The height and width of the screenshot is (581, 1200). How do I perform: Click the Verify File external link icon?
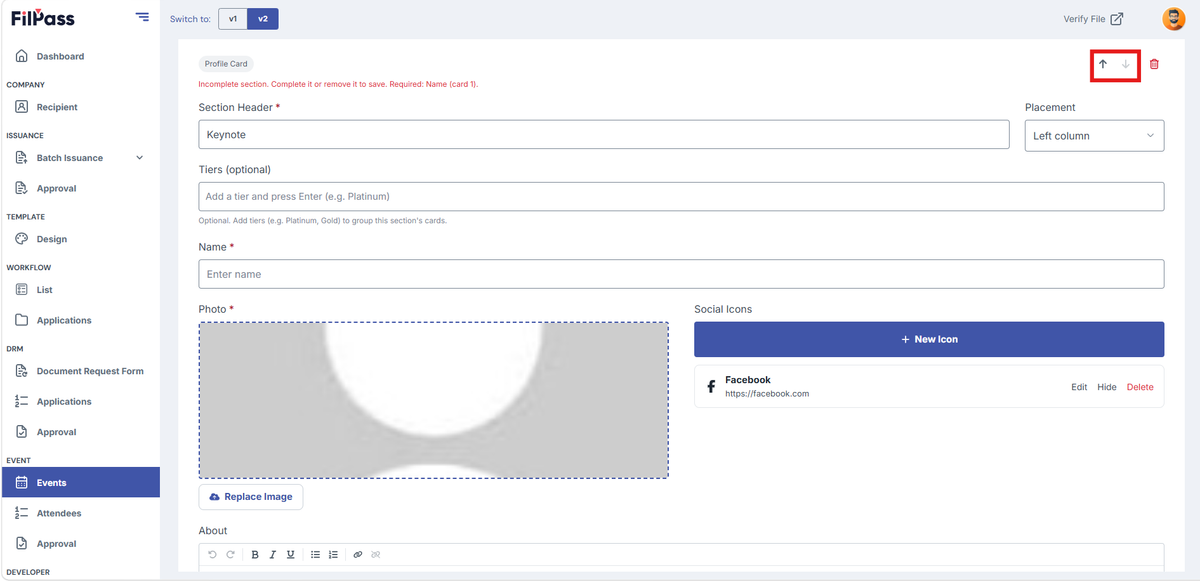[x=1117, y=18]
